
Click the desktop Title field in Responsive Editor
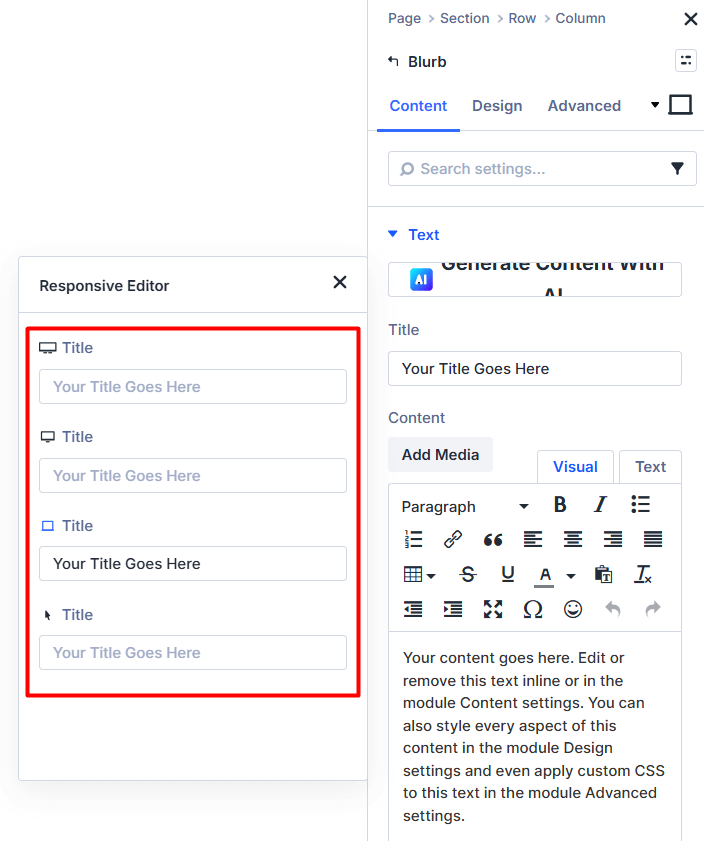click(x=192, y=386)
